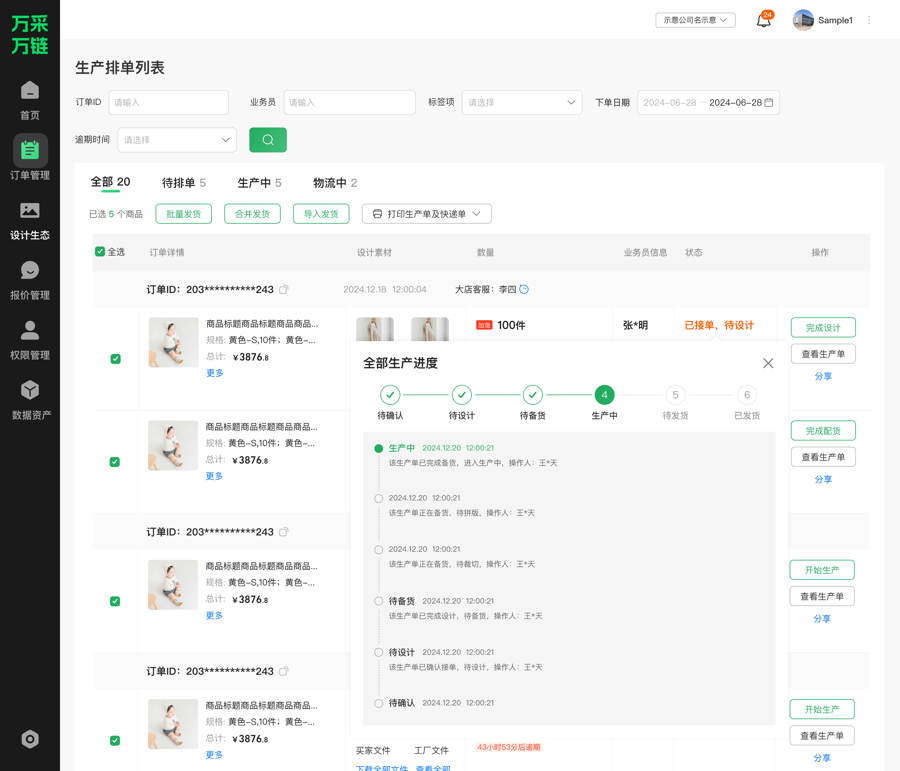The width and height of the screenshot is (900, 771).
Task: Click the 订单ID input field
Action: [167, 102]
